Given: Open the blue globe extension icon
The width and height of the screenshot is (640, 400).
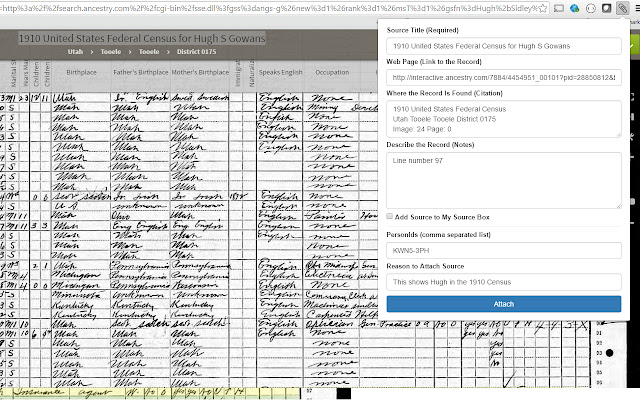Looking at the screenshot, I should coord(574,8).
